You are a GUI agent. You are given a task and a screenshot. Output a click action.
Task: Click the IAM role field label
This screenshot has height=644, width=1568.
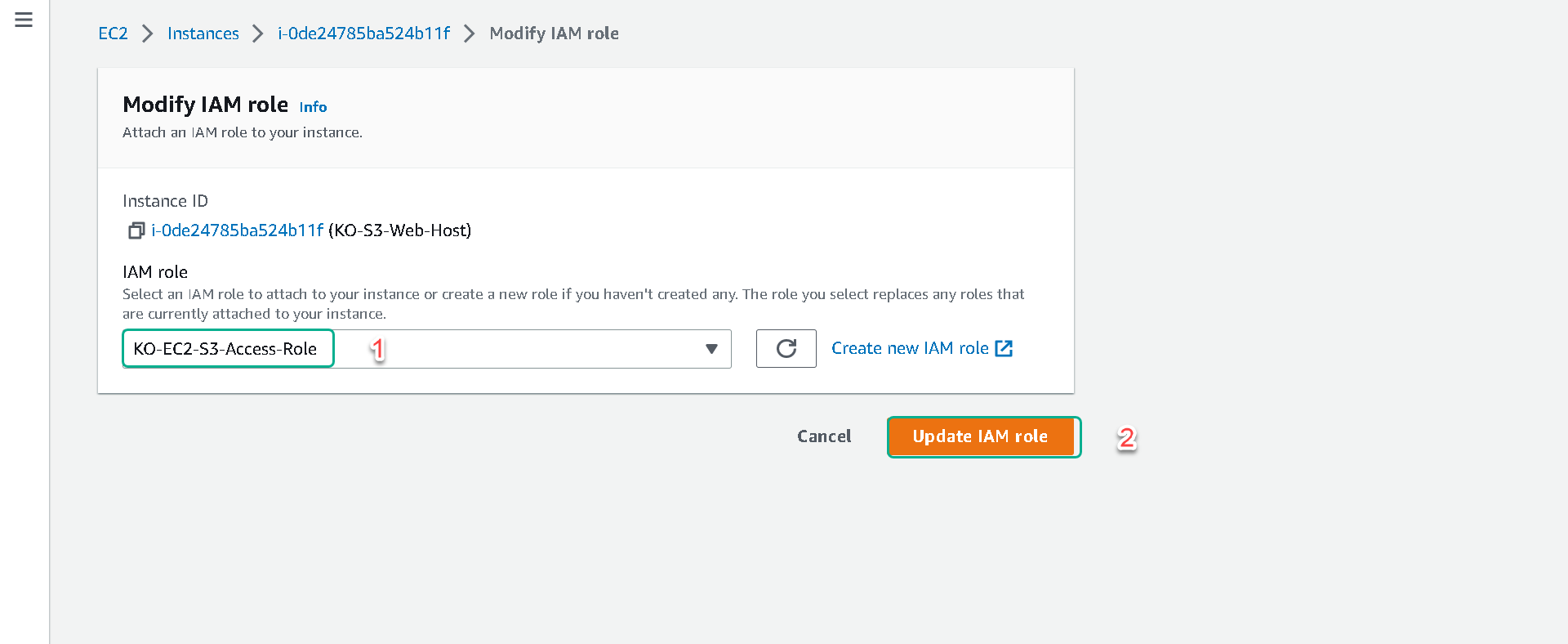(x=155, y=272)
